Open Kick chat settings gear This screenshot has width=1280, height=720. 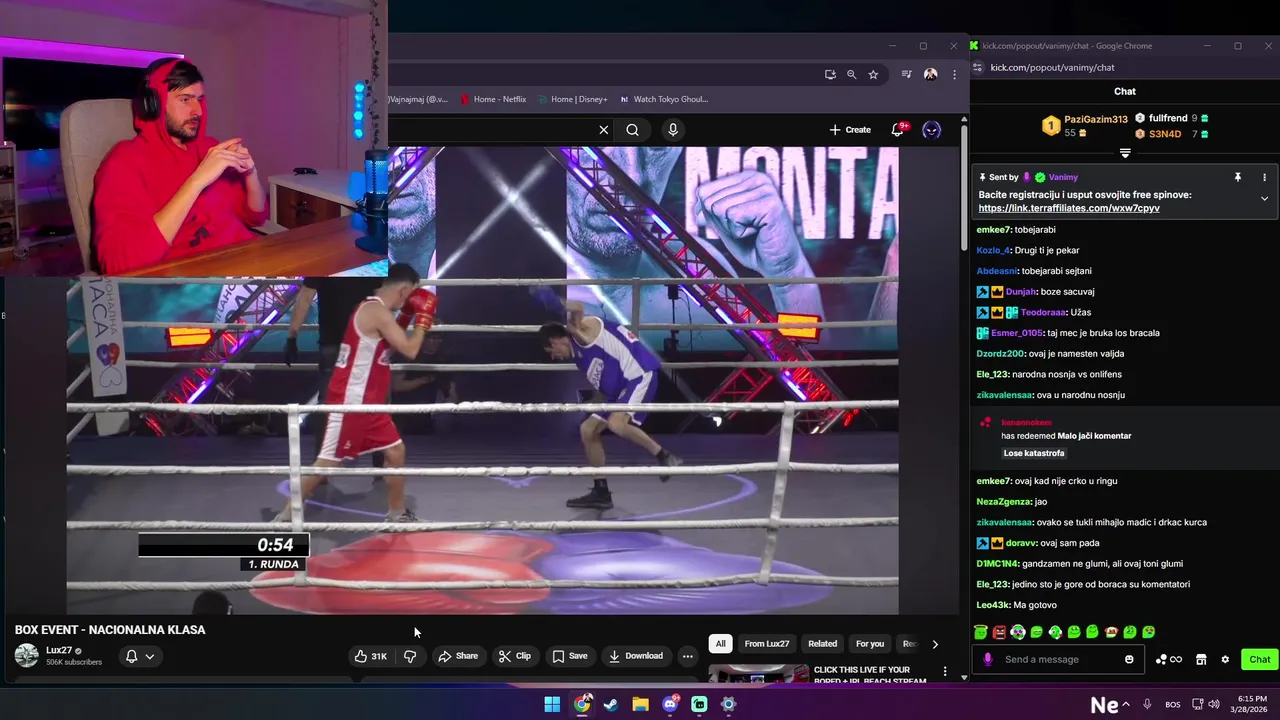click(1225, 659)
